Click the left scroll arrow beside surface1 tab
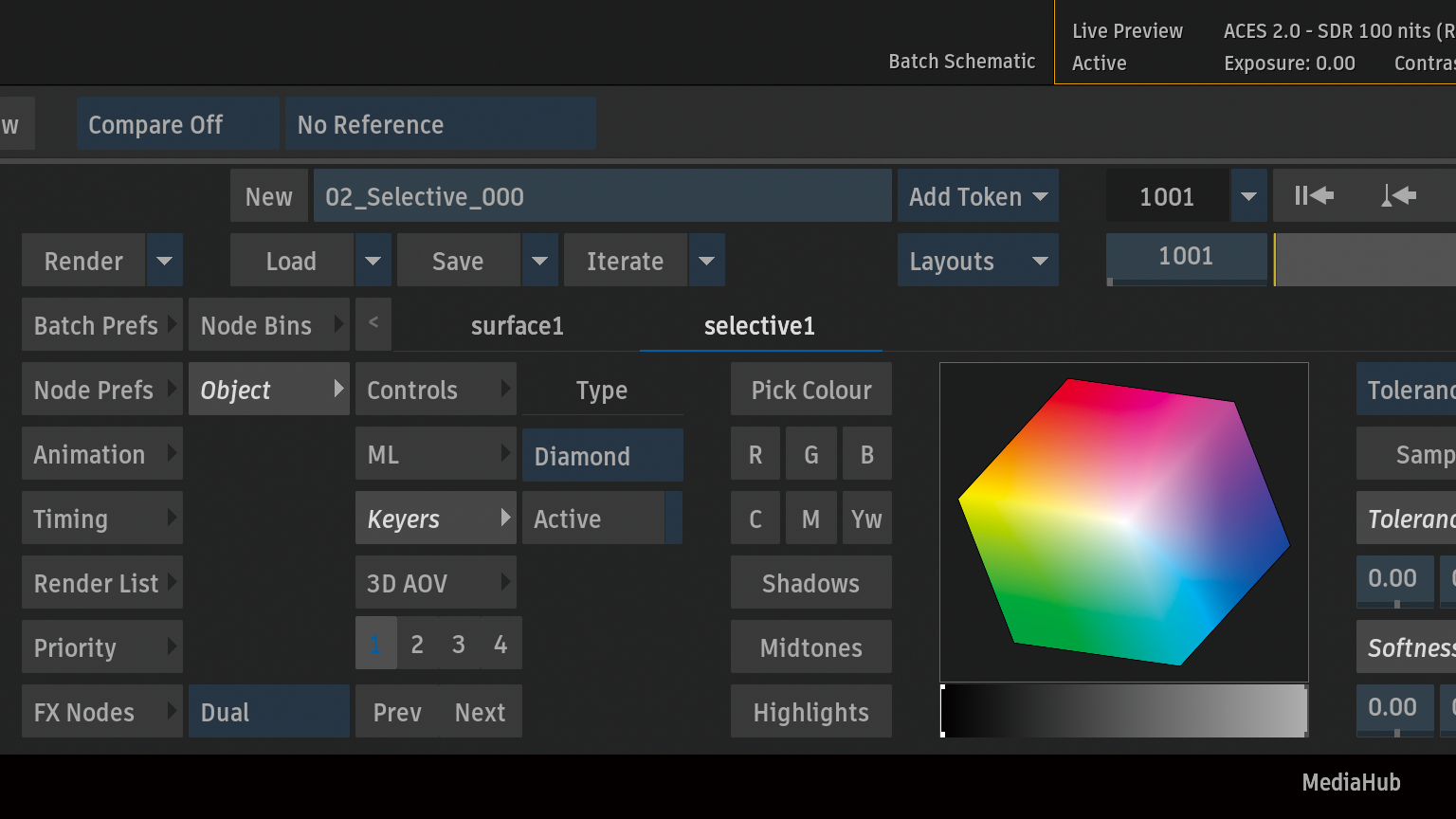The image size is (1456, 819). click(x=373, y=323)
